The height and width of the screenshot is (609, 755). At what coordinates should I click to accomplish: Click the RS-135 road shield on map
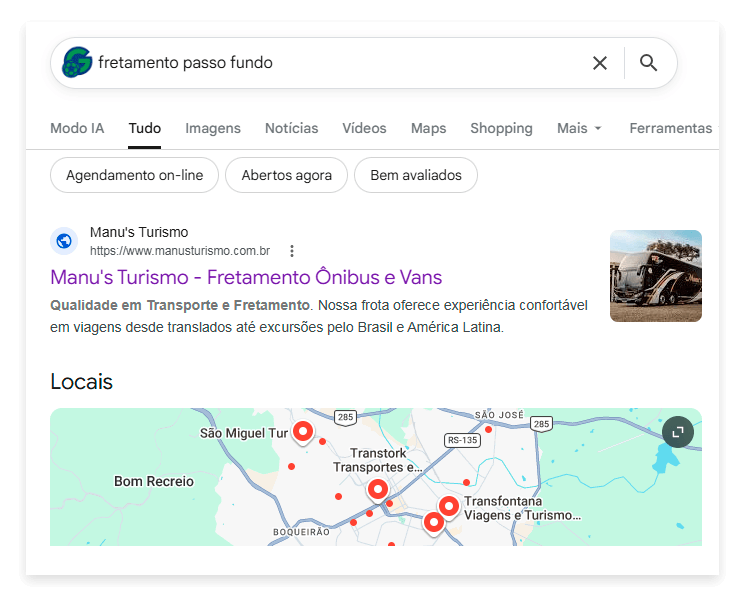tap(462, 440)
